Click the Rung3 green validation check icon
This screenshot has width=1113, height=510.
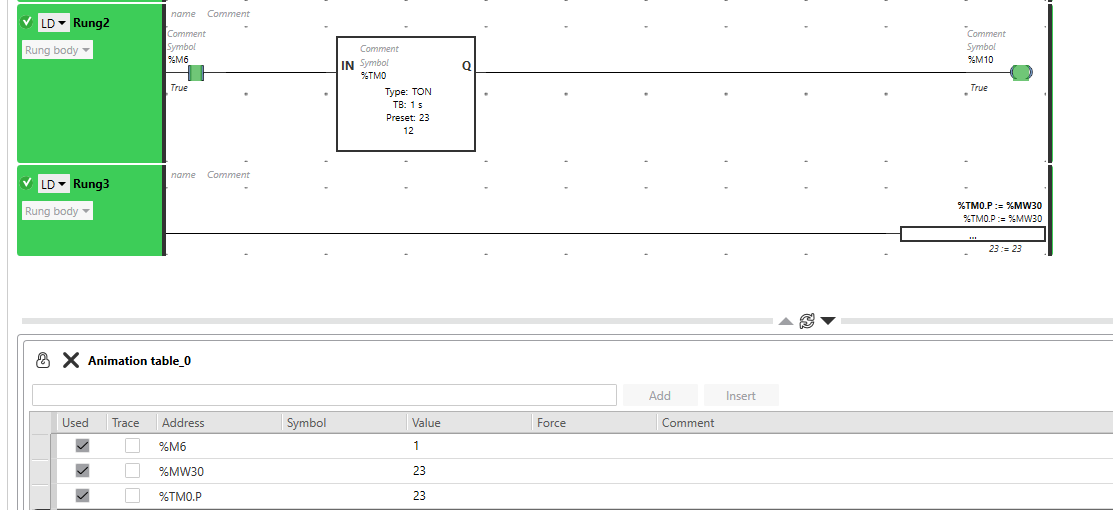point(27,183)
